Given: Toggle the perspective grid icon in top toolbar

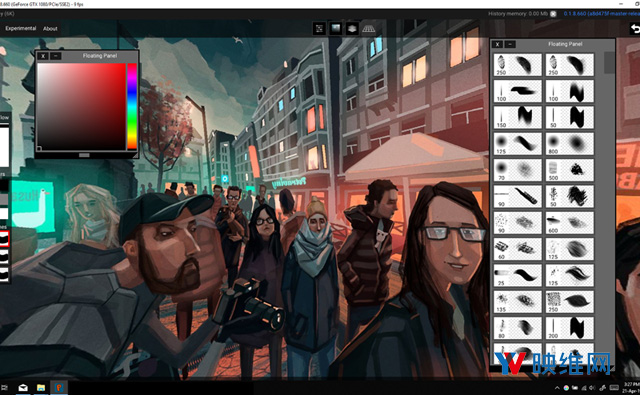Looking at the screenshot, I should (x=369, y=29).
